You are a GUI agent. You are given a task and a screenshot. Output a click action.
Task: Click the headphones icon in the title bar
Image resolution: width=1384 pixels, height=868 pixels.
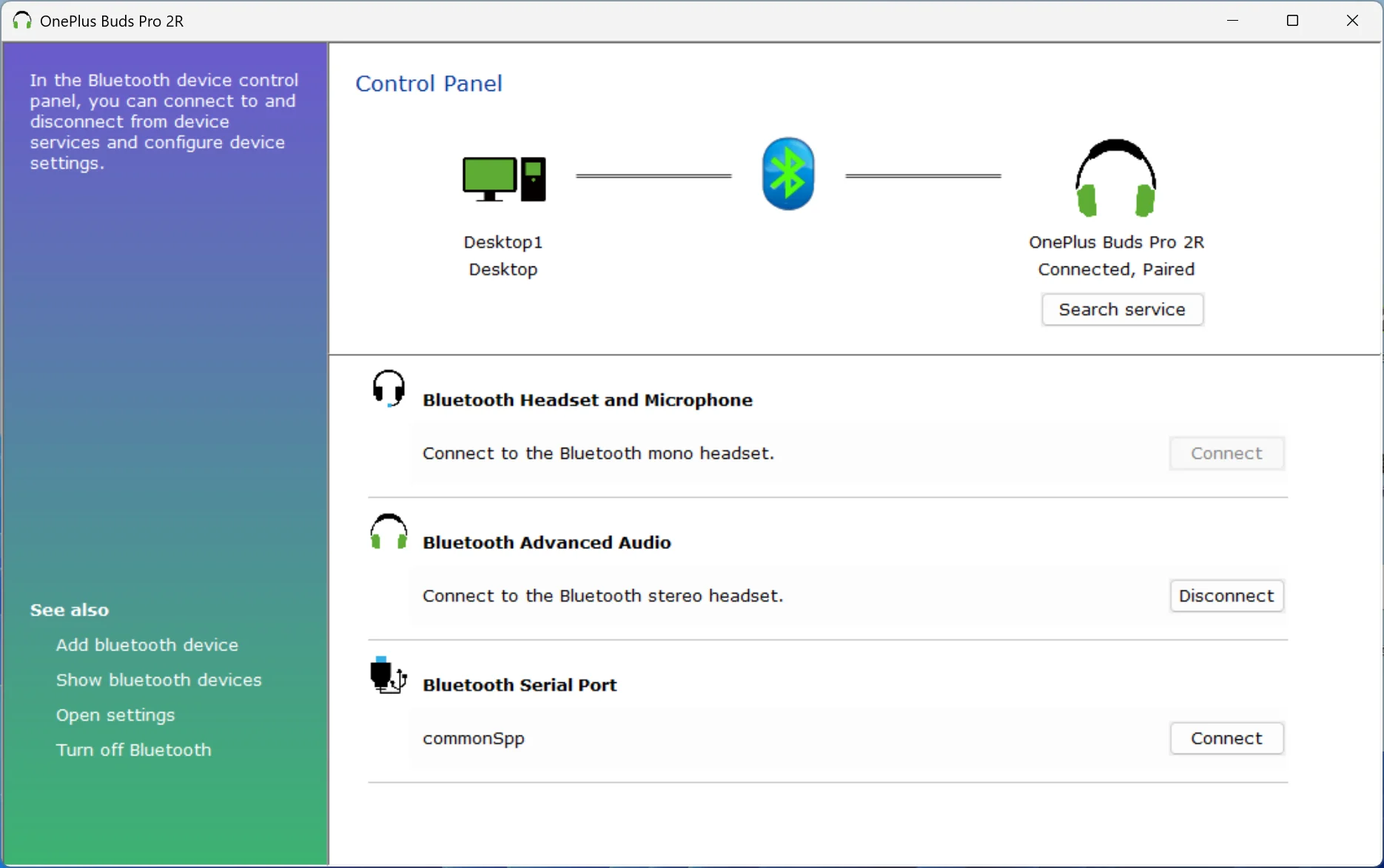(x=22, y=21)
